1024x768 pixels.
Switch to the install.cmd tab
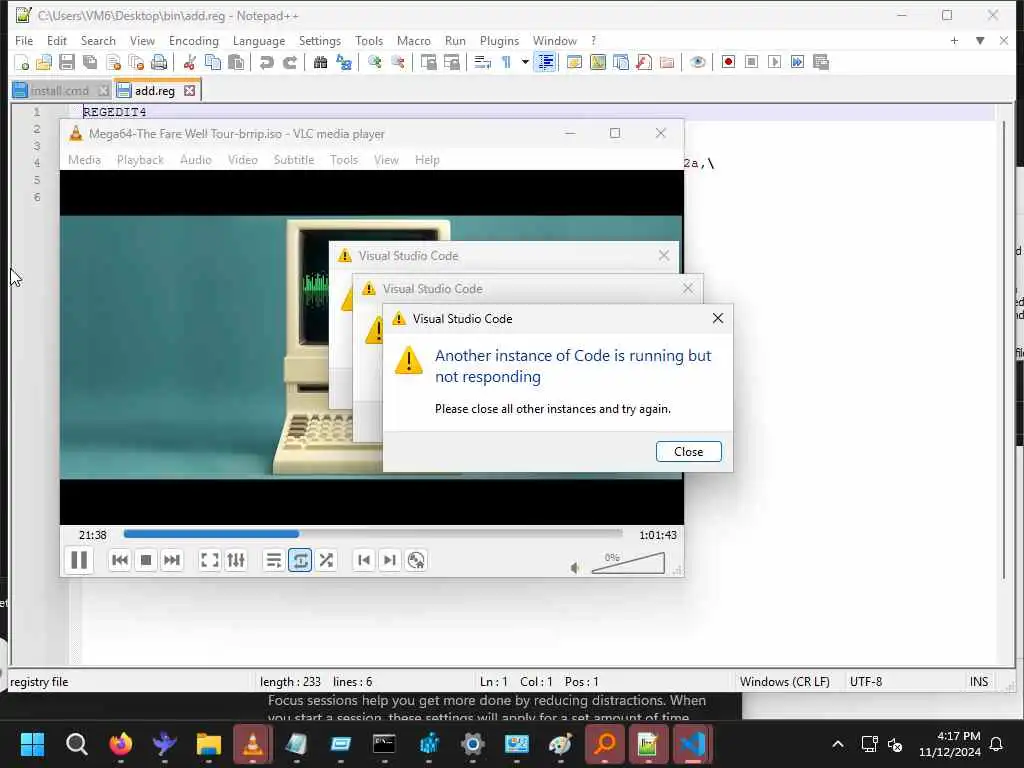(60, 91)
